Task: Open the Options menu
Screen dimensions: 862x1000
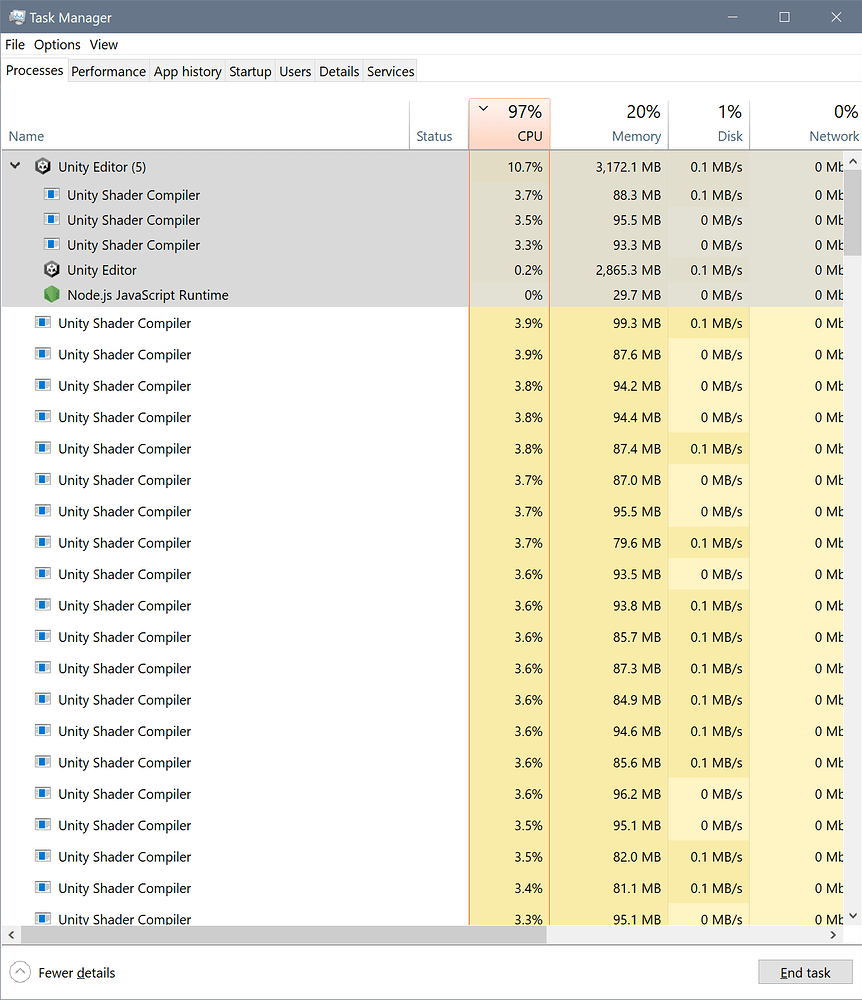Action: tap(57, 45)
